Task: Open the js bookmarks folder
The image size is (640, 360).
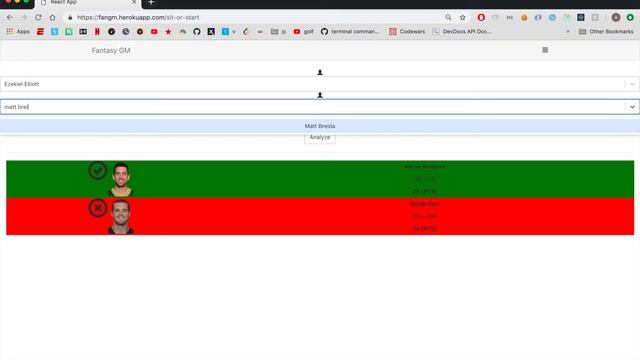Action: pyautogui.click(x=278, y=31)
